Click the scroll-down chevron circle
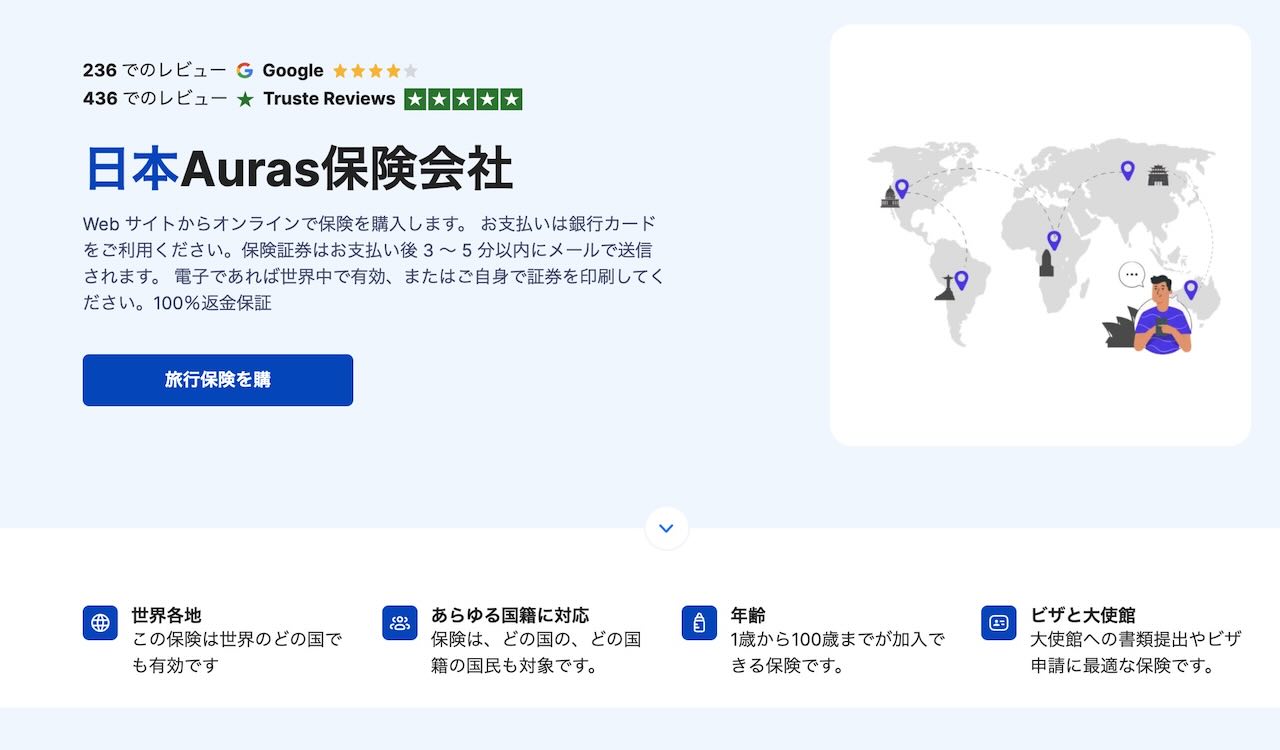The width and height of the screenshot is (1280, 750). [667, 528]
